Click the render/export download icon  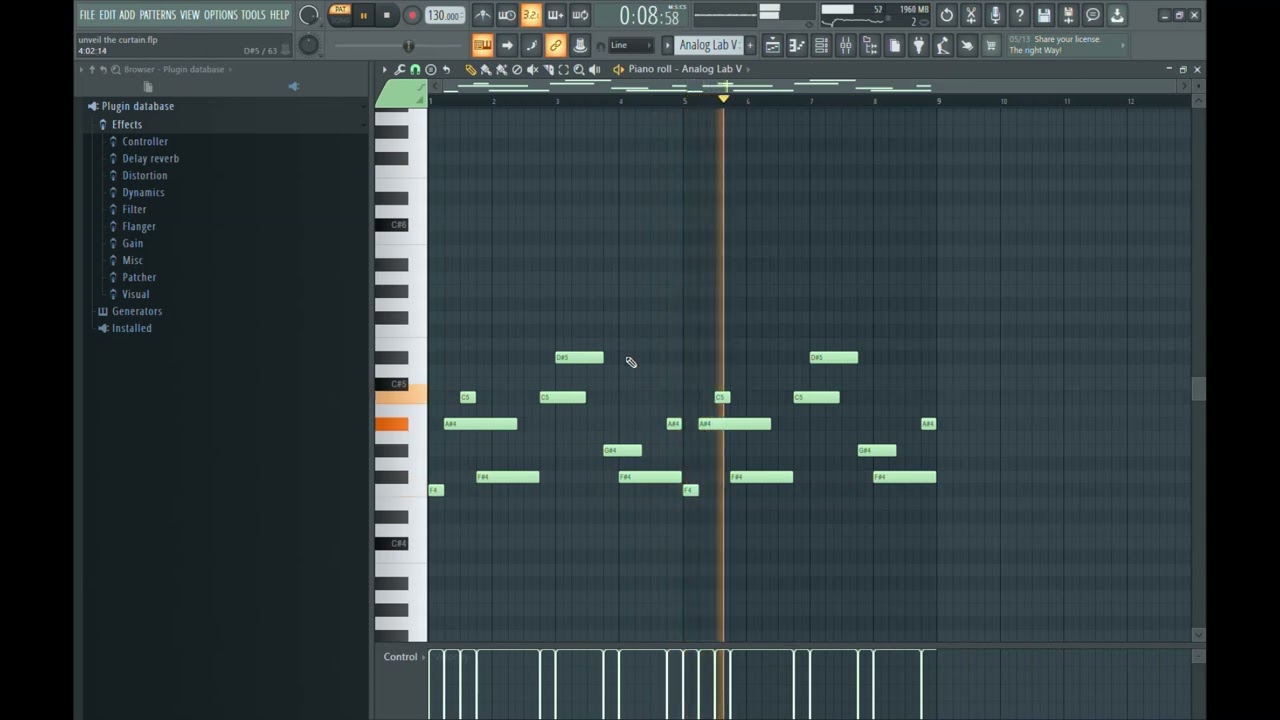[1117, 15]
